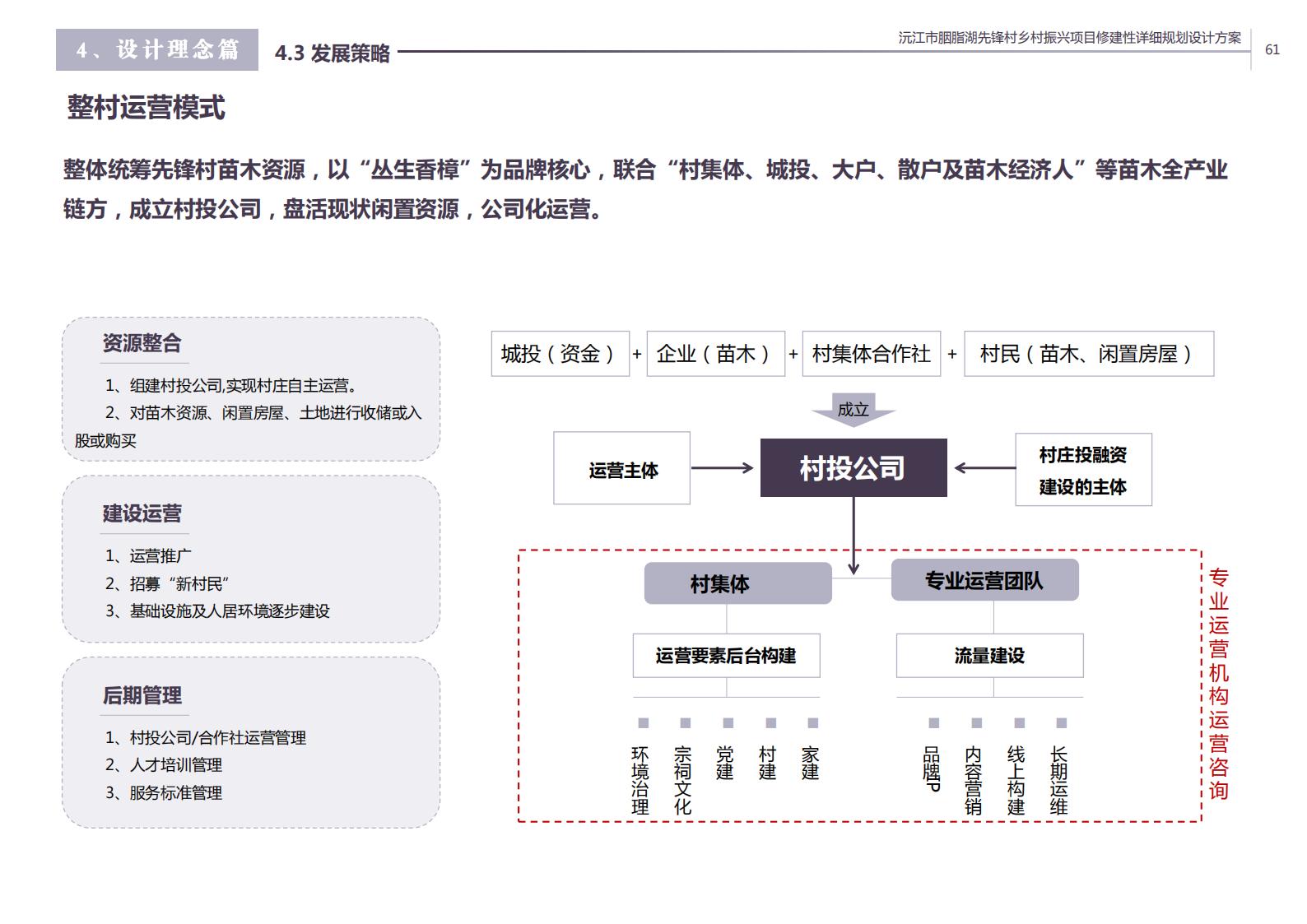This screenshot has height=924, width=1307.
Task: Click the square bullet above '长期运维'
Action: pyautogui.click(x=1062, y=723)
